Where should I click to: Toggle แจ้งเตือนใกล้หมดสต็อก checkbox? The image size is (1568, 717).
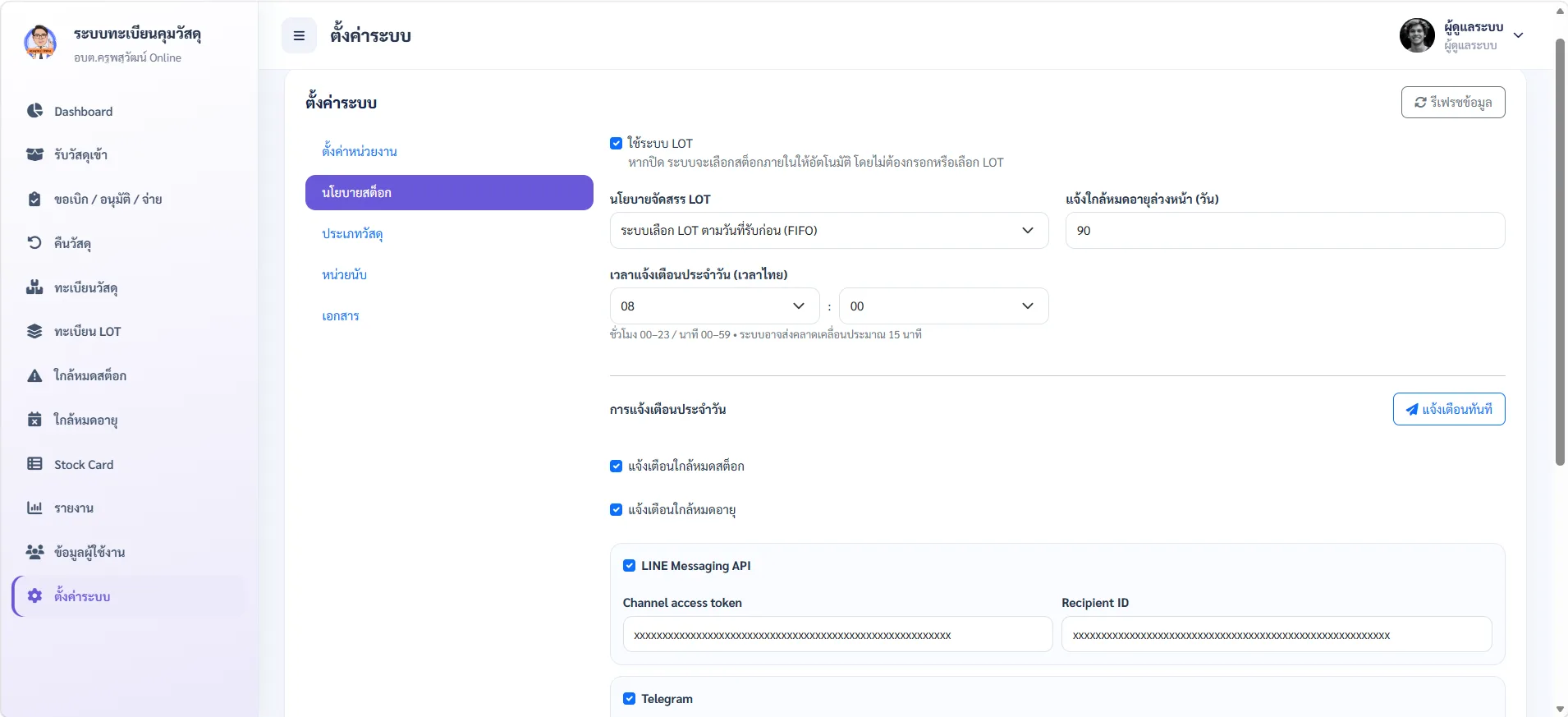click(616, 466)
